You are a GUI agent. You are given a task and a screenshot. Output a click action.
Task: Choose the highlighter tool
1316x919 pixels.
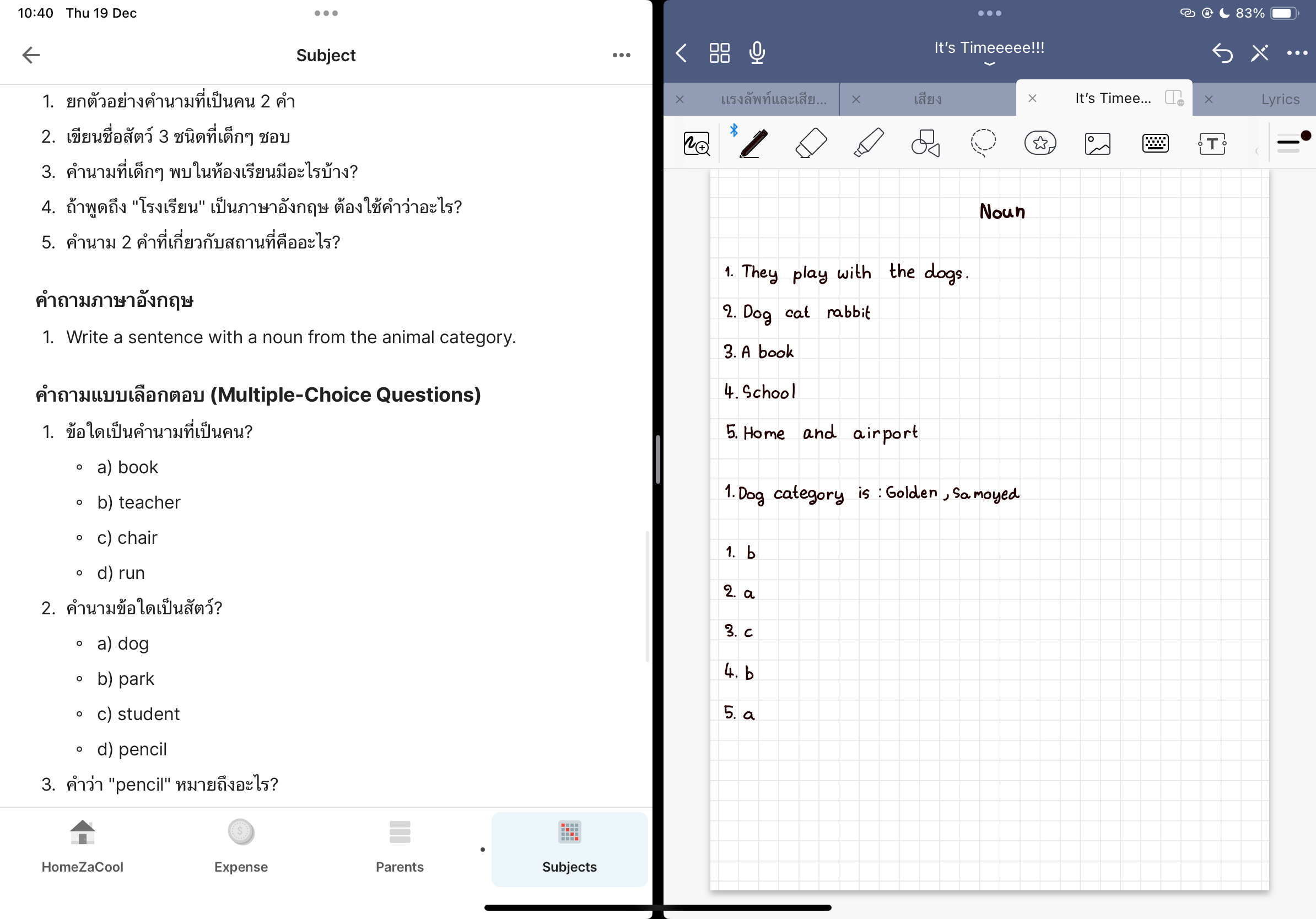[868, 143]
